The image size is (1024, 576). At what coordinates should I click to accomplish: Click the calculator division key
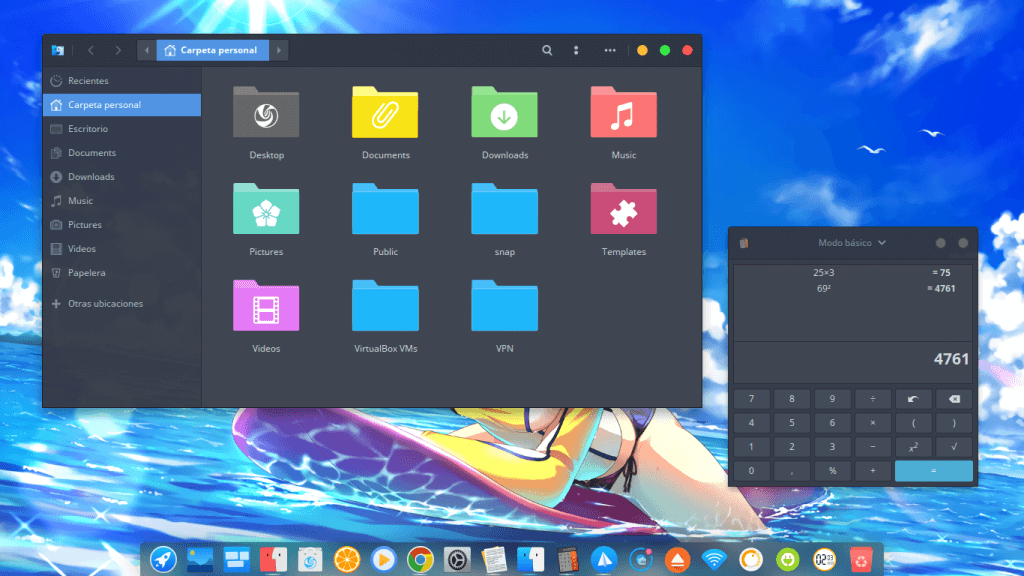coord(872,399)
